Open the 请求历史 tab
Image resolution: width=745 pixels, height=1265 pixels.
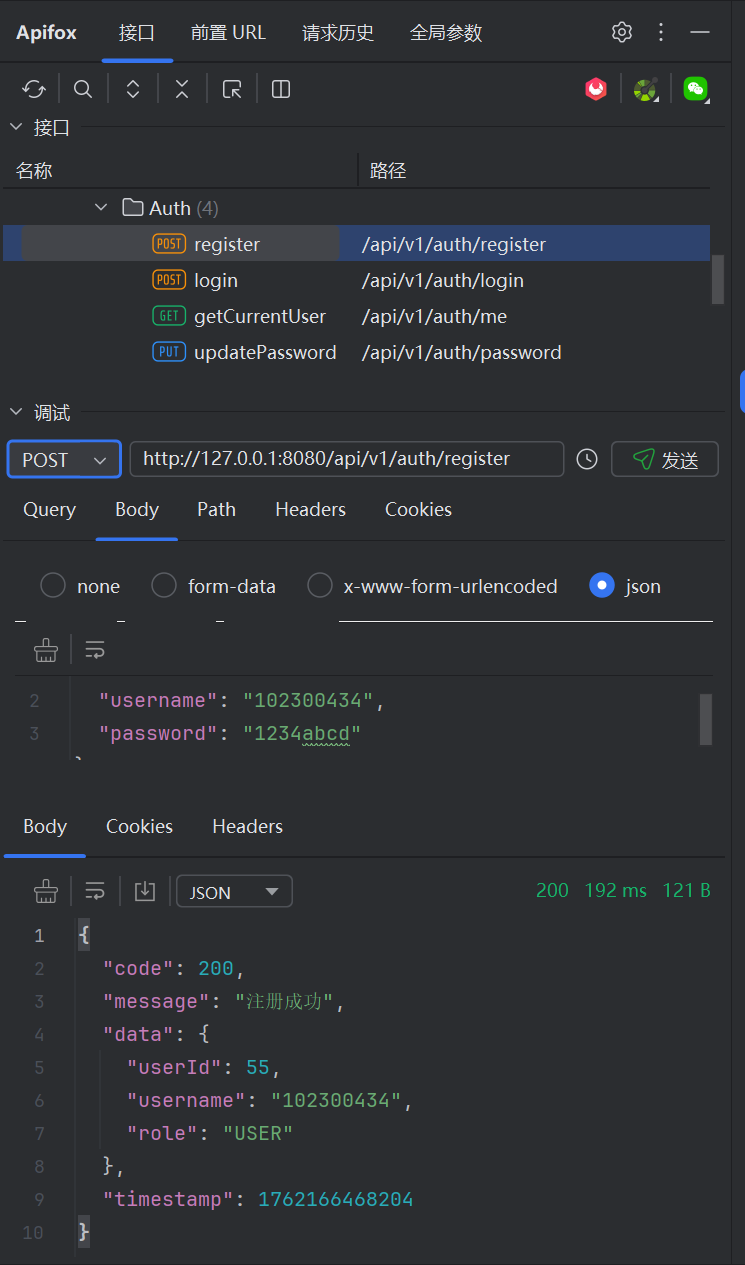pos(338,33)
